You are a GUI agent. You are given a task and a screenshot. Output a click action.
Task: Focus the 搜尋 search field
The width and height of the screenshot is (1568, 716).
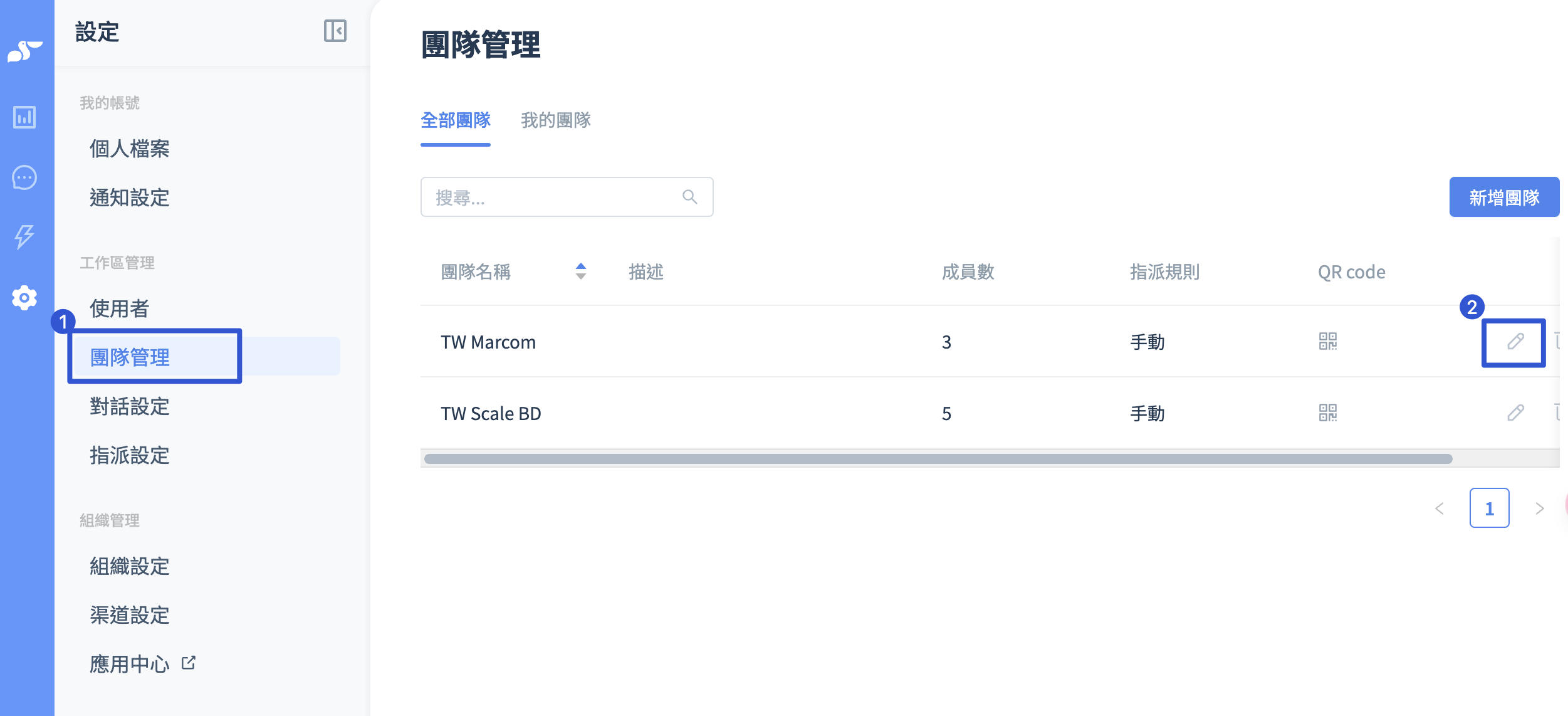coord(551,197)
